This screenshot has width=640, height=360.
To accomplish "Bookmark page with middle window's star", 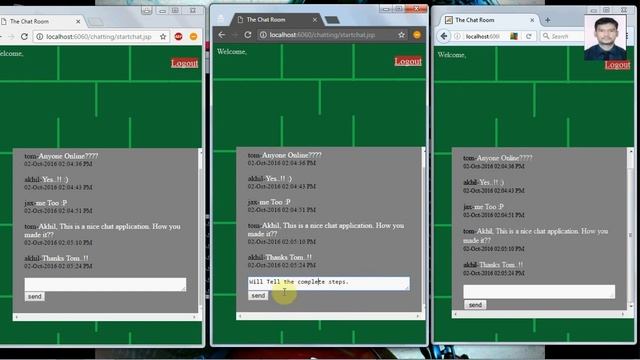I will (402, 35).
